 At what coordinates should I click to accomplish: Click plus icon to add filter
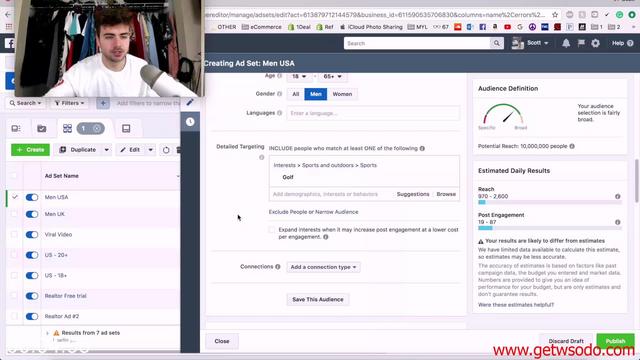[x=103, y=103]
